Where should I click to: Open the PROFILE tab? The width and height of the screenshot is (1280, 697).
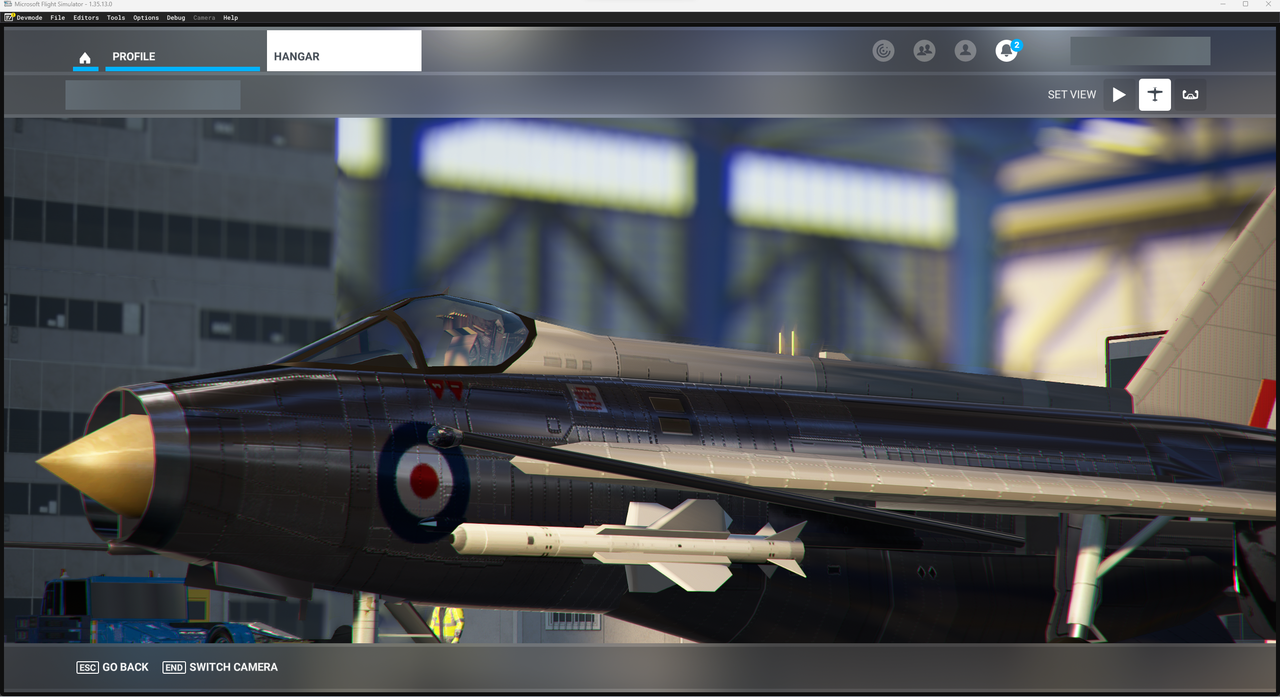[x=181, y=56]
